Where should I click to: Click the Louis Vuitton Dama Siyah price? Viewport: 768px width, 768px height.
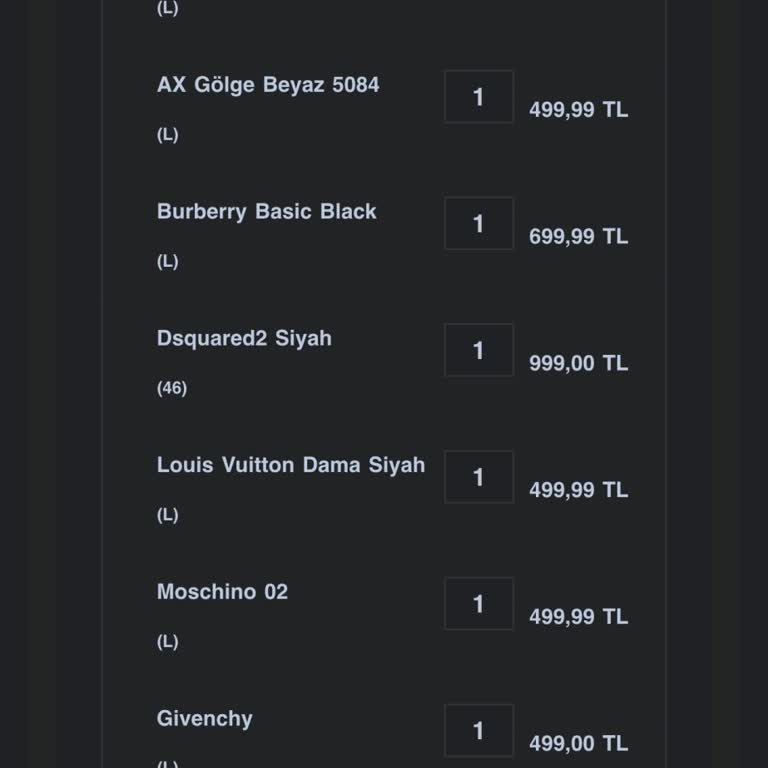[x=578, y=490]
